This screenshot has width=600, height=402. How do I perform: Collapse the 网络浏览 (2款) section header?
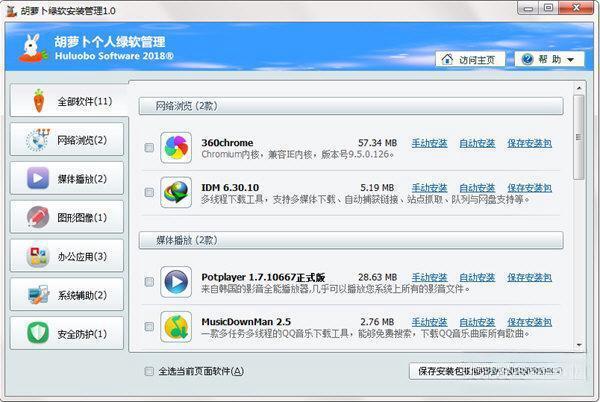point(351,106)
